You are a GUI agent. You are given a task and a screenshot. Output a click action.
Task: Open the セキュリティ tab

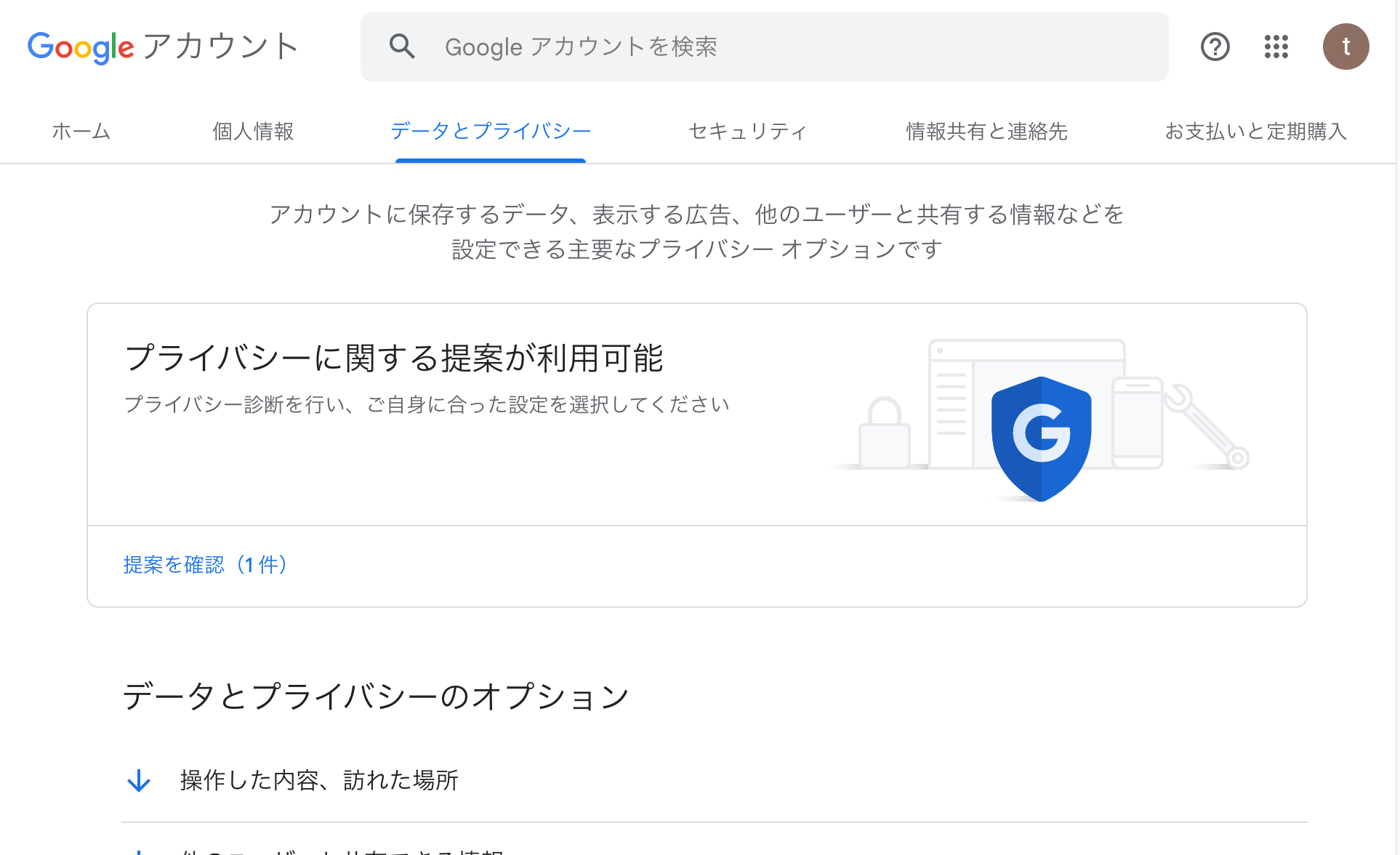[x=747, y=131]
